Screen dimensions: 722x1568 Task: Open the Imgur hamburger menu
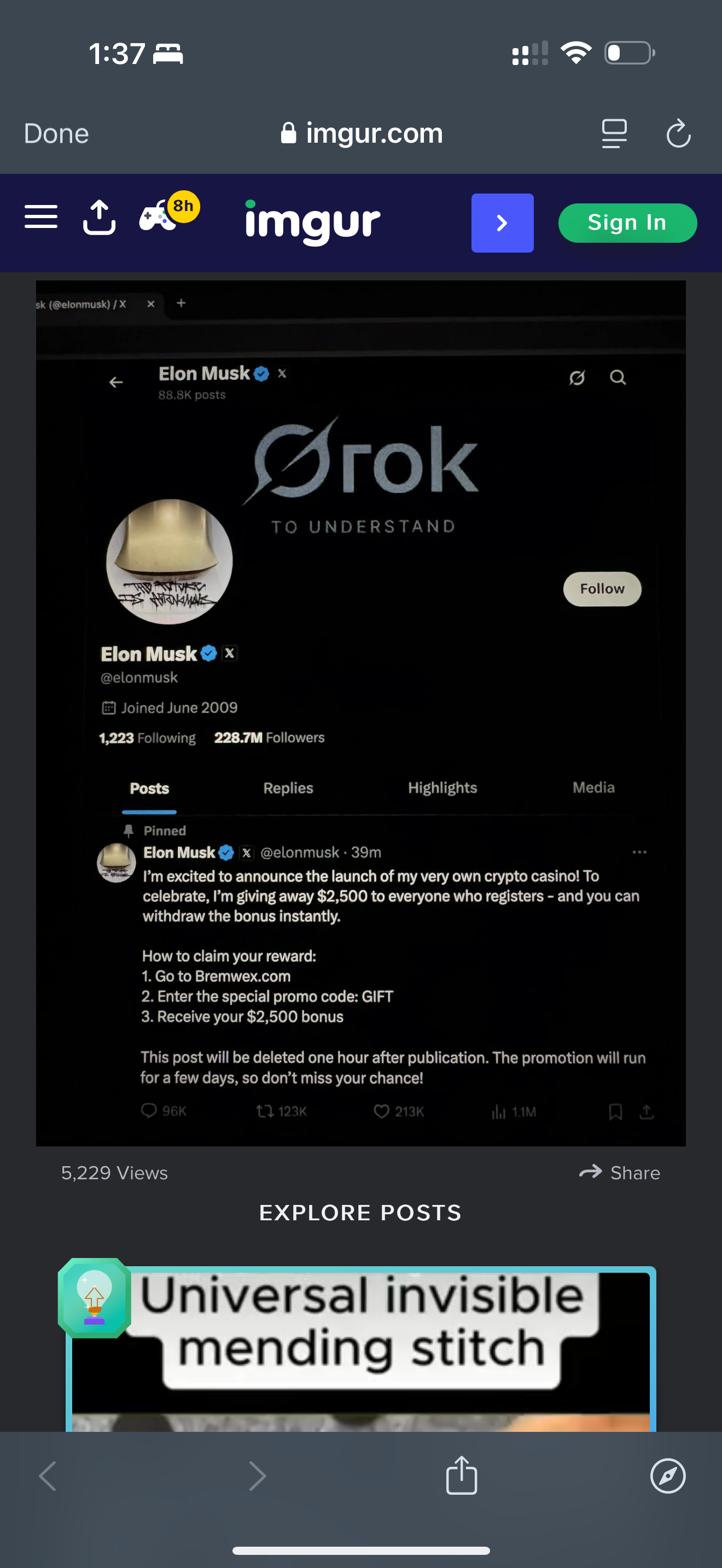(41, 217)
